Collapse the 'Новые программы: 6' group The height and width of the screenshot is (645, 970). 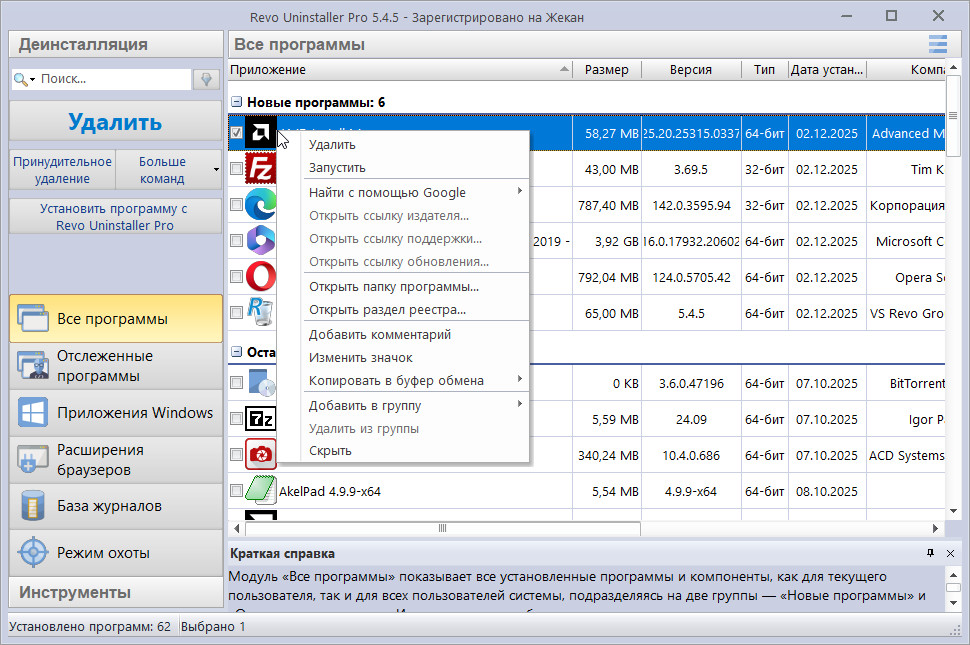click(237, 102)
